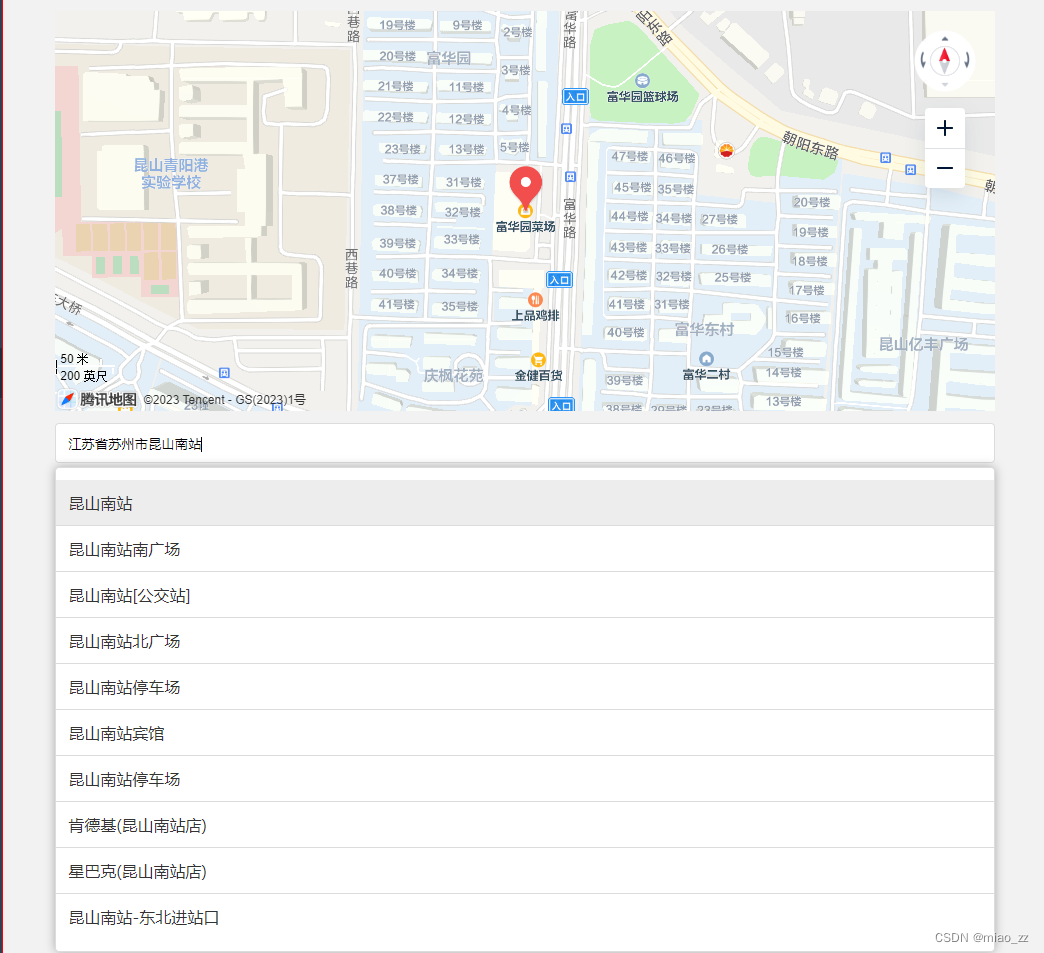Rotate map counterclockwise with left compass arrow
The image size is (1044, 953).
(923, 61)
